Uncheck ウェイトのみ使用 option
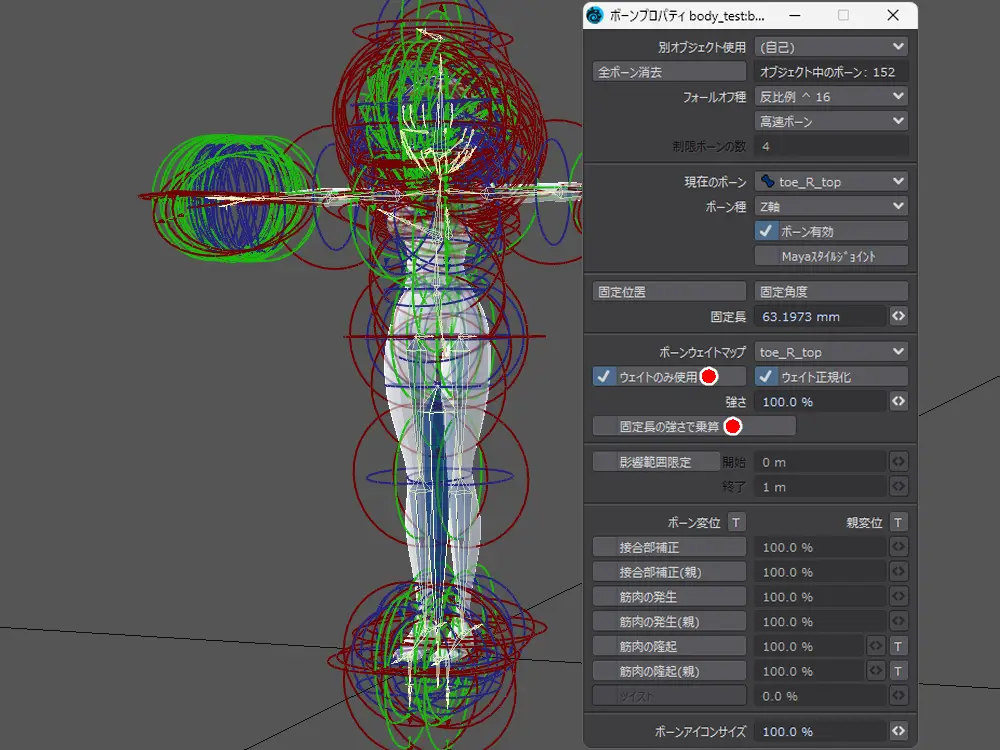The image size is (1000, 750). point(605,377)
